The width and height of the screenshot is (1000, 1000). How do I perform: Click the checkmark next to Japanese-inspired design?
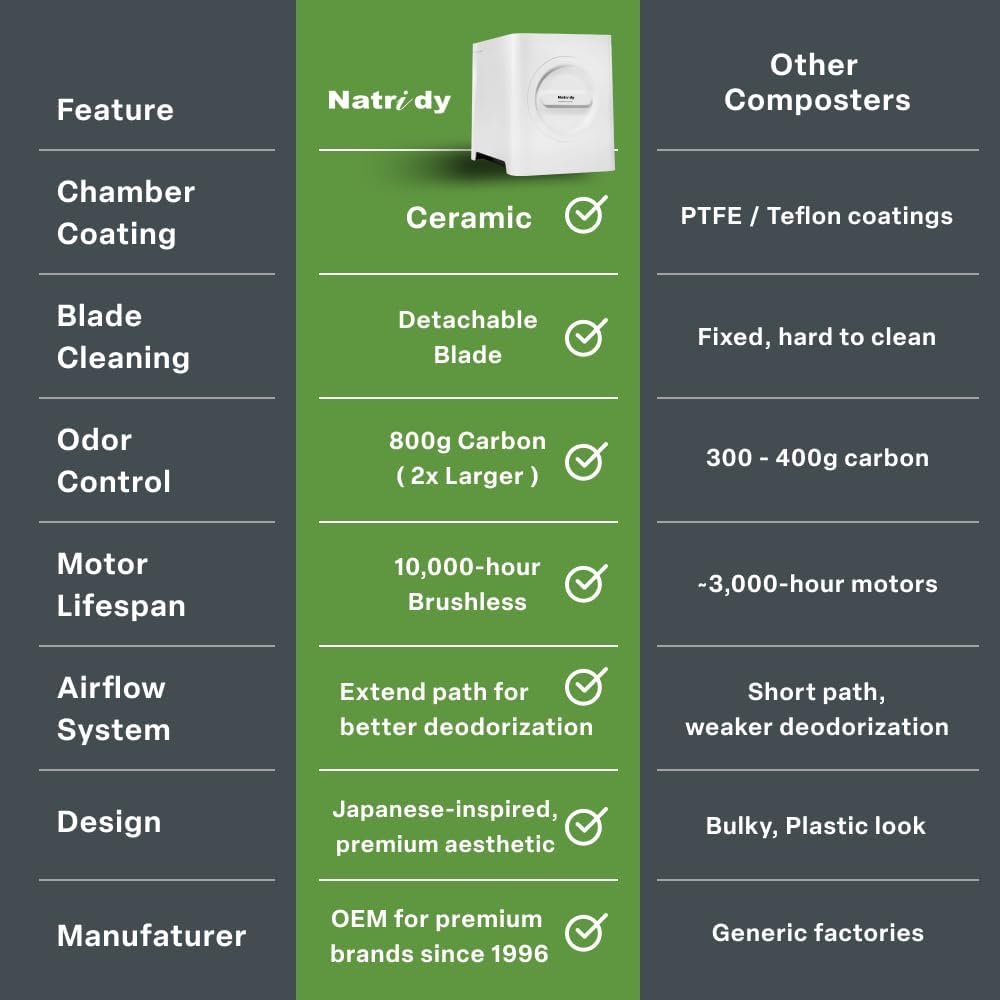585,826
